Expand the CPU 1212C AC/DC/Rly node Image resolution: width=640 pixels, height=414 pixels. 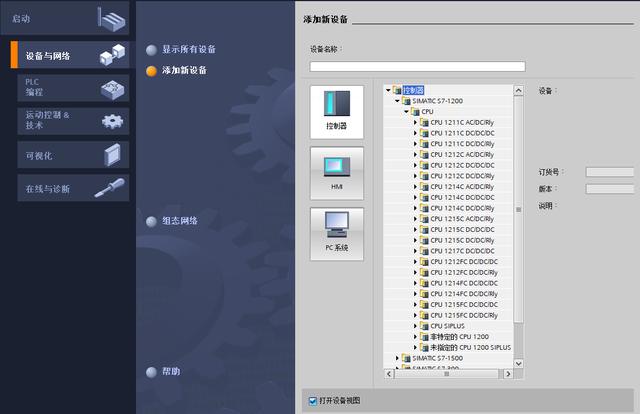(x=415, y=154)
